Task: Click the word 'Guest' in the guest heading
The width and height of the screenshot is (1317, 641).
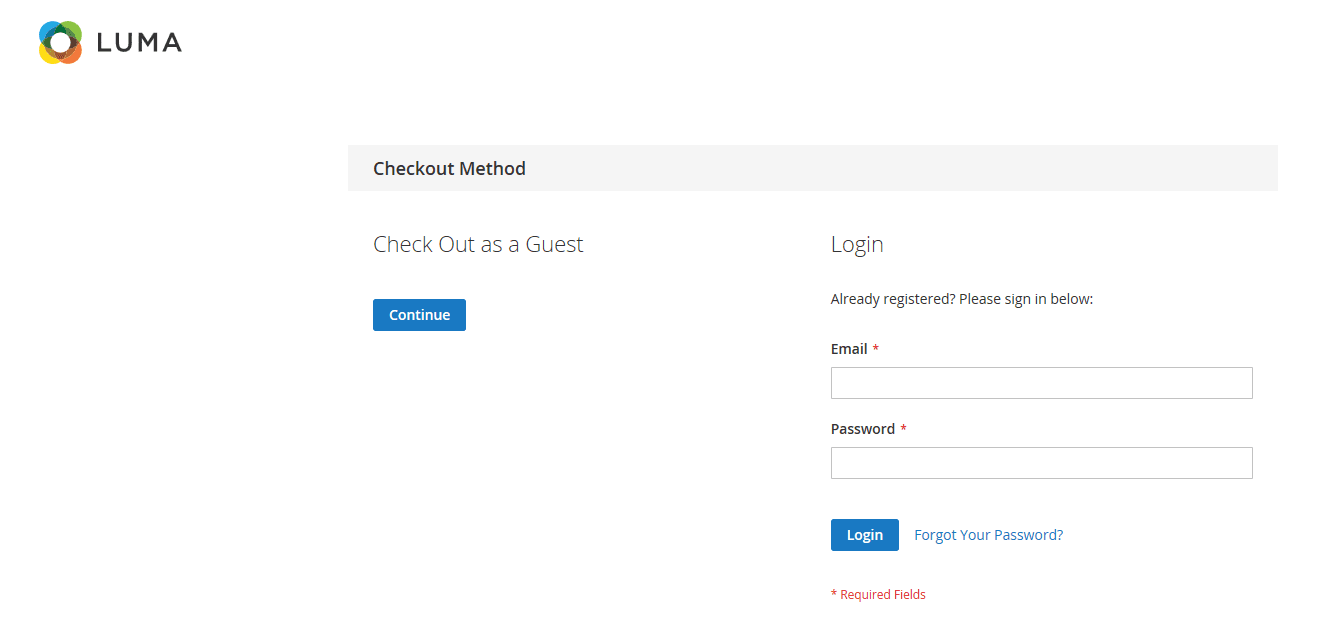Action: [x=554, y=245]
